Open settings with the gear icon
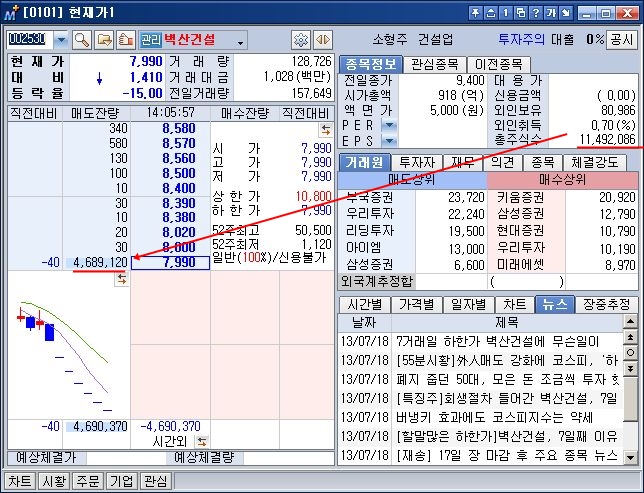 (301, 40)
